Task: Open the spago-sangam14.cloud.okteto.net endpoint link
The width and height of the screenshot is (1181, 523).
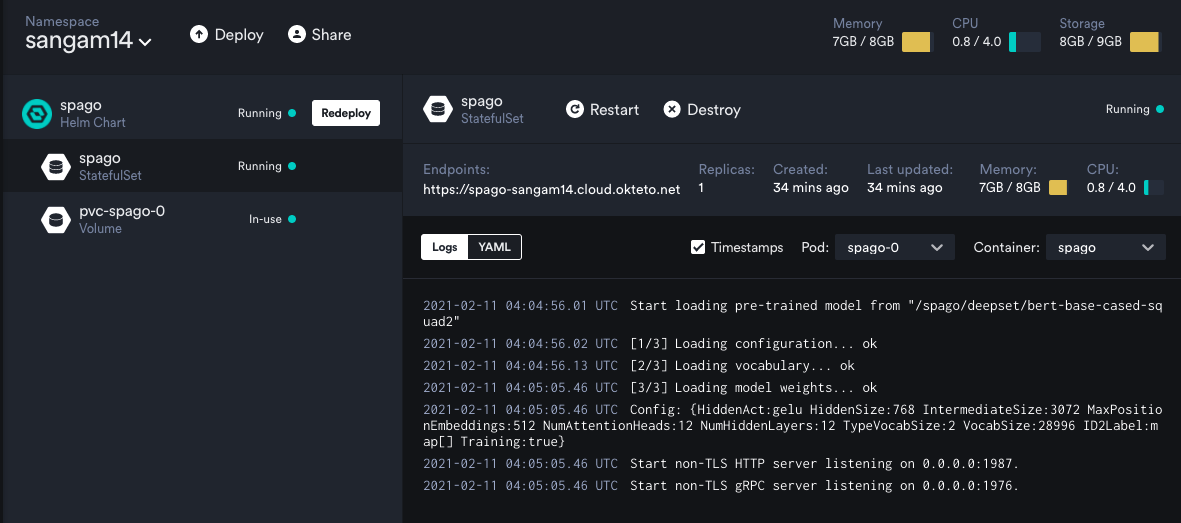Action: tap(551, 189)
